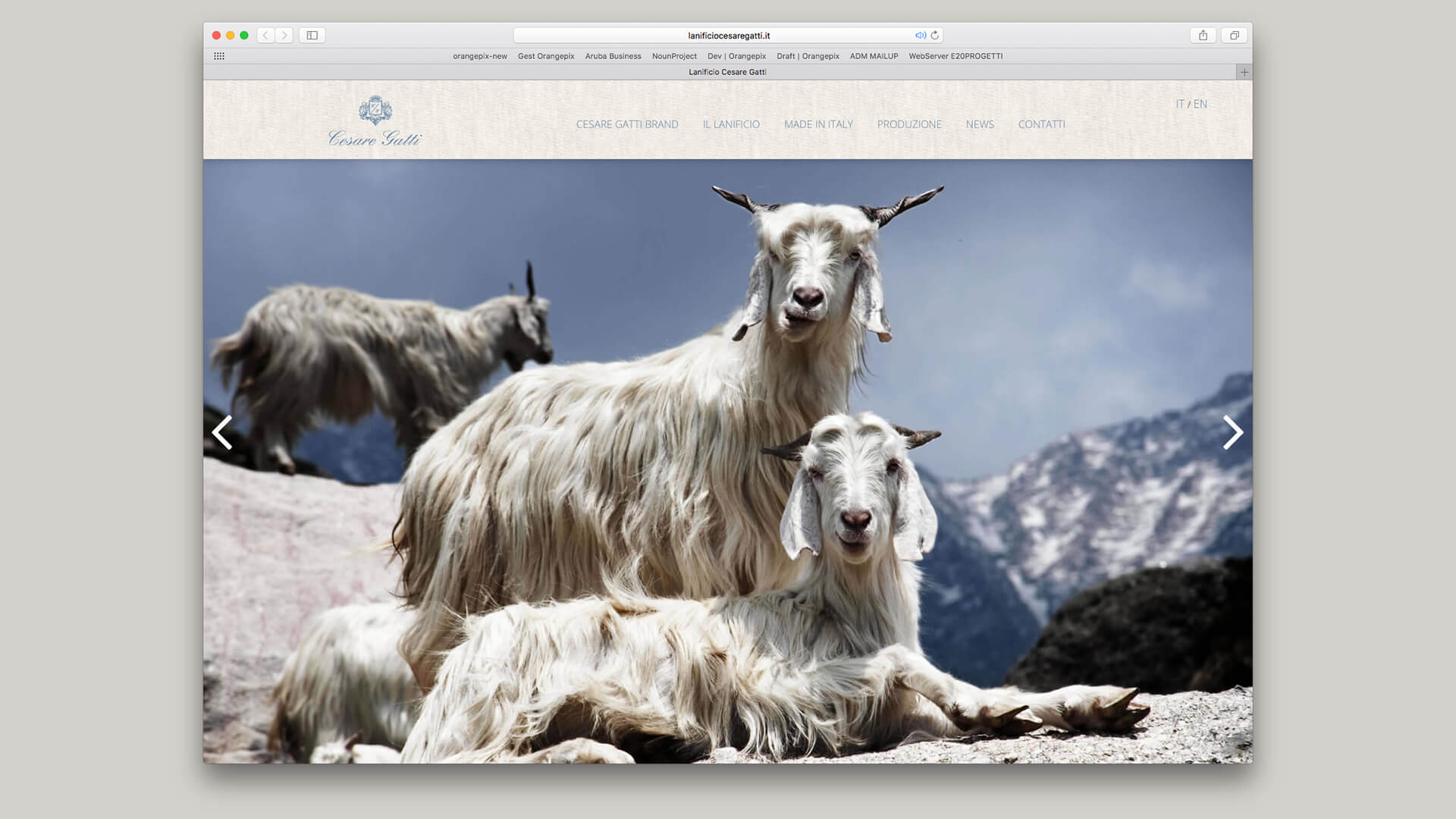The width and height of the screenshot is (1456, 819).
Task: Minimize Safari with the yellow button
Action: pos(230,35)
